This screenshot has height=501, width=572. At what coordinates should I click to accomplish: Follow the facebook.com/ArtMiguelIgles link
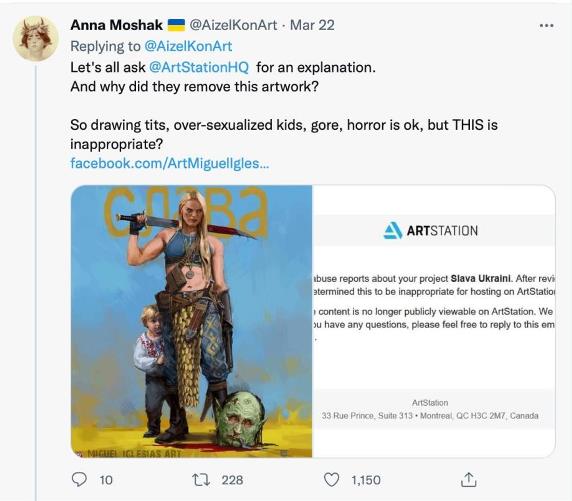tap(170, 163)
